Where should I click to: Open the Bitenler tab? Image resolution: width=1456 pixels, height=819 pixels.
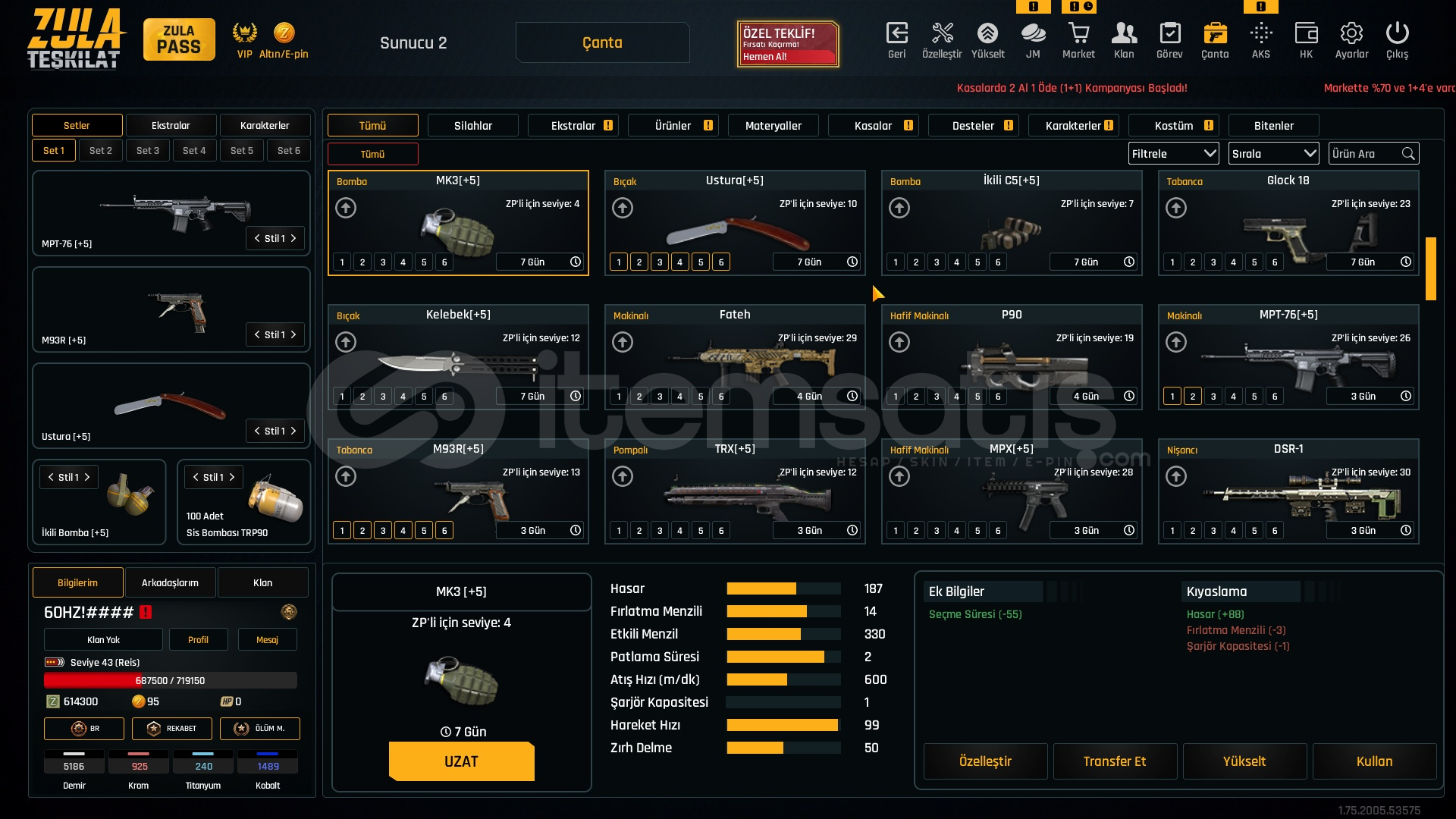(x=1274, y=126)
